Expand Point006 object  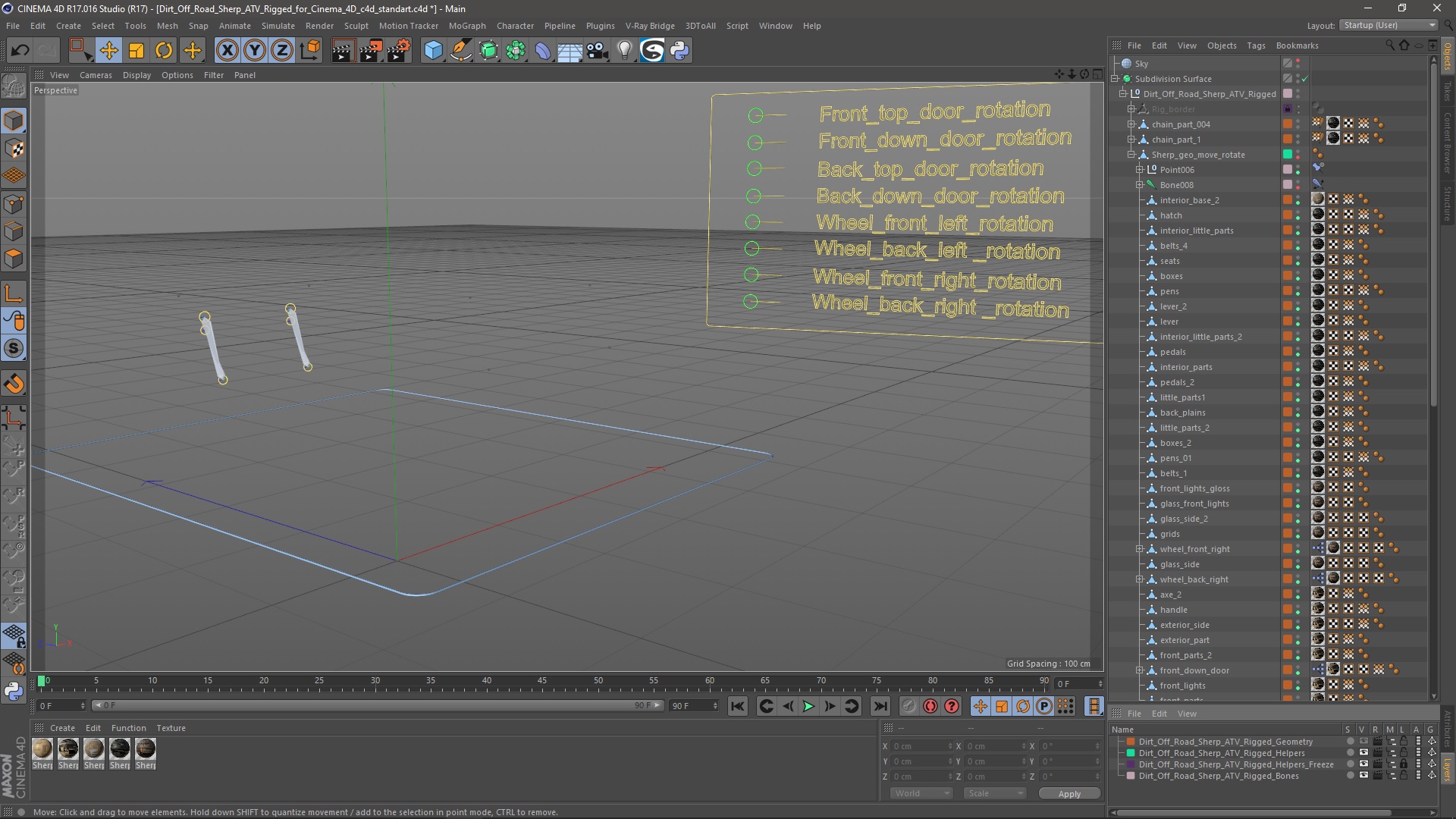point(1139,170)
